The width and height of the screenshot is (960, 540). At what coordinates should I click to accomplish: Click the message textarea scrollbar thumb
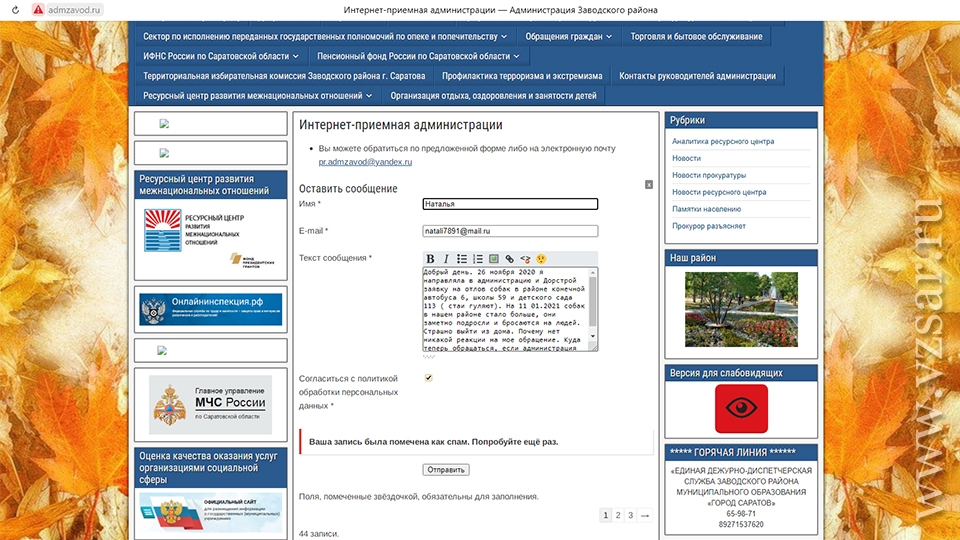click(593, 301)
